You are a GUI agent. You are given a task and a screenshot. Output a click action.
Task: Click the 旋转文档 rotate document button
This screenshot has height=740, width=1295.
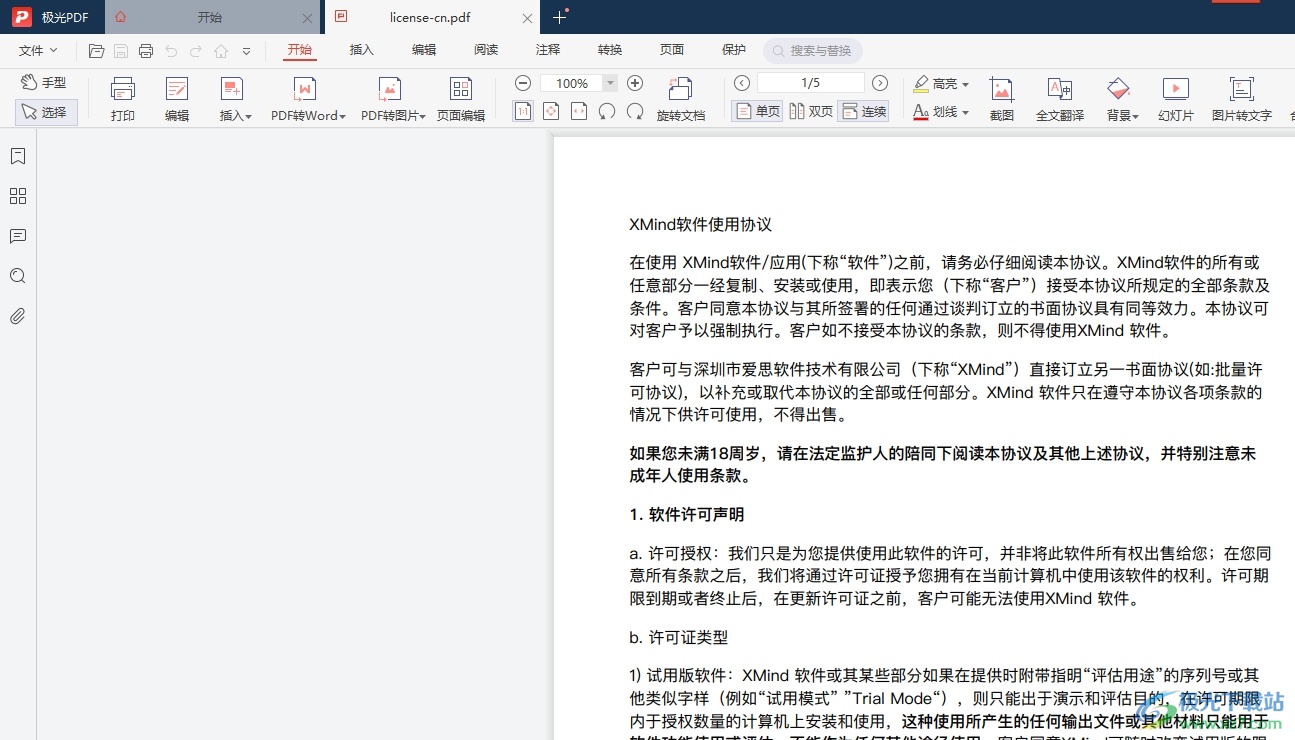[681, 99]
